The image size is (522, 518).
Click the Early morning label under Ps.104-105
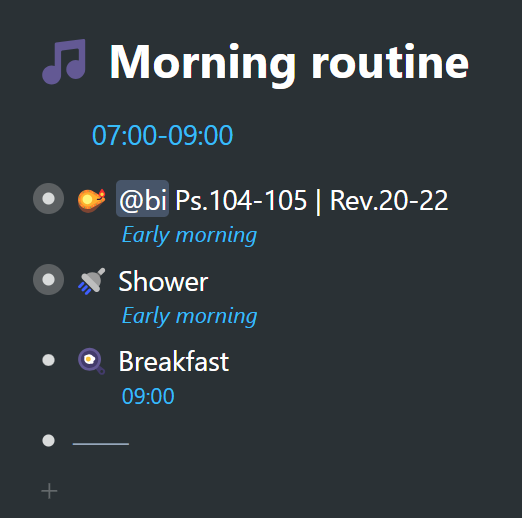coord(189,235)
